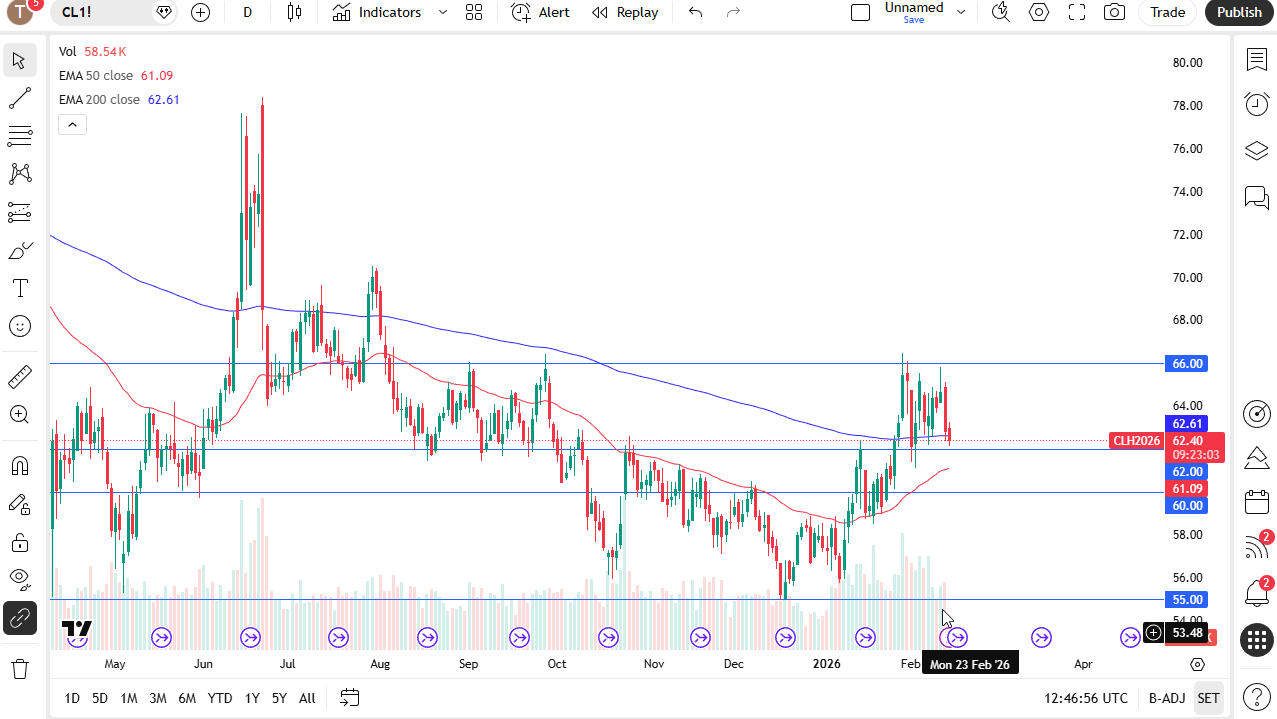Screen dimensions: 1277x719
Task: Toggle B-ADJ contract adjustment
Action: click(x=1166, y=698)
